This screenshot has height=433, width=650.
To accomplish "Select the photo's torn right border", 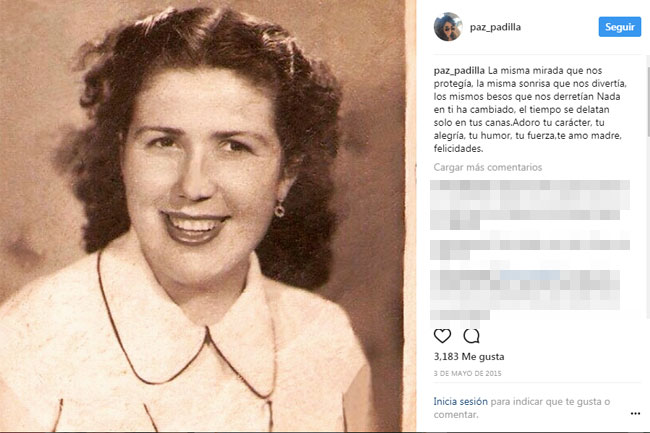I will (410, 215).
